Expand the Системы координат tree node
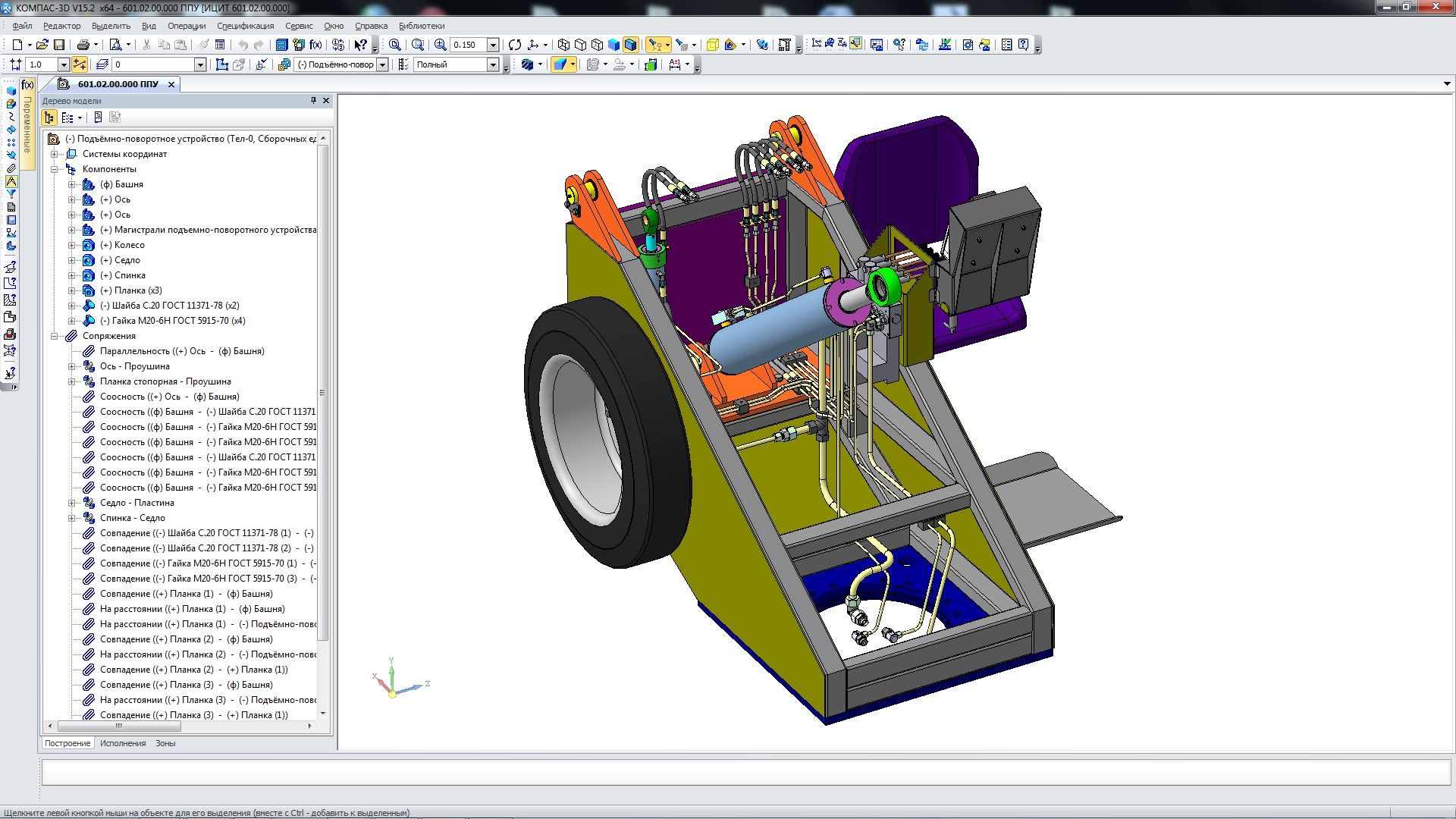The width and height of the screenshot is (1456, 819). tap(55, 154)
